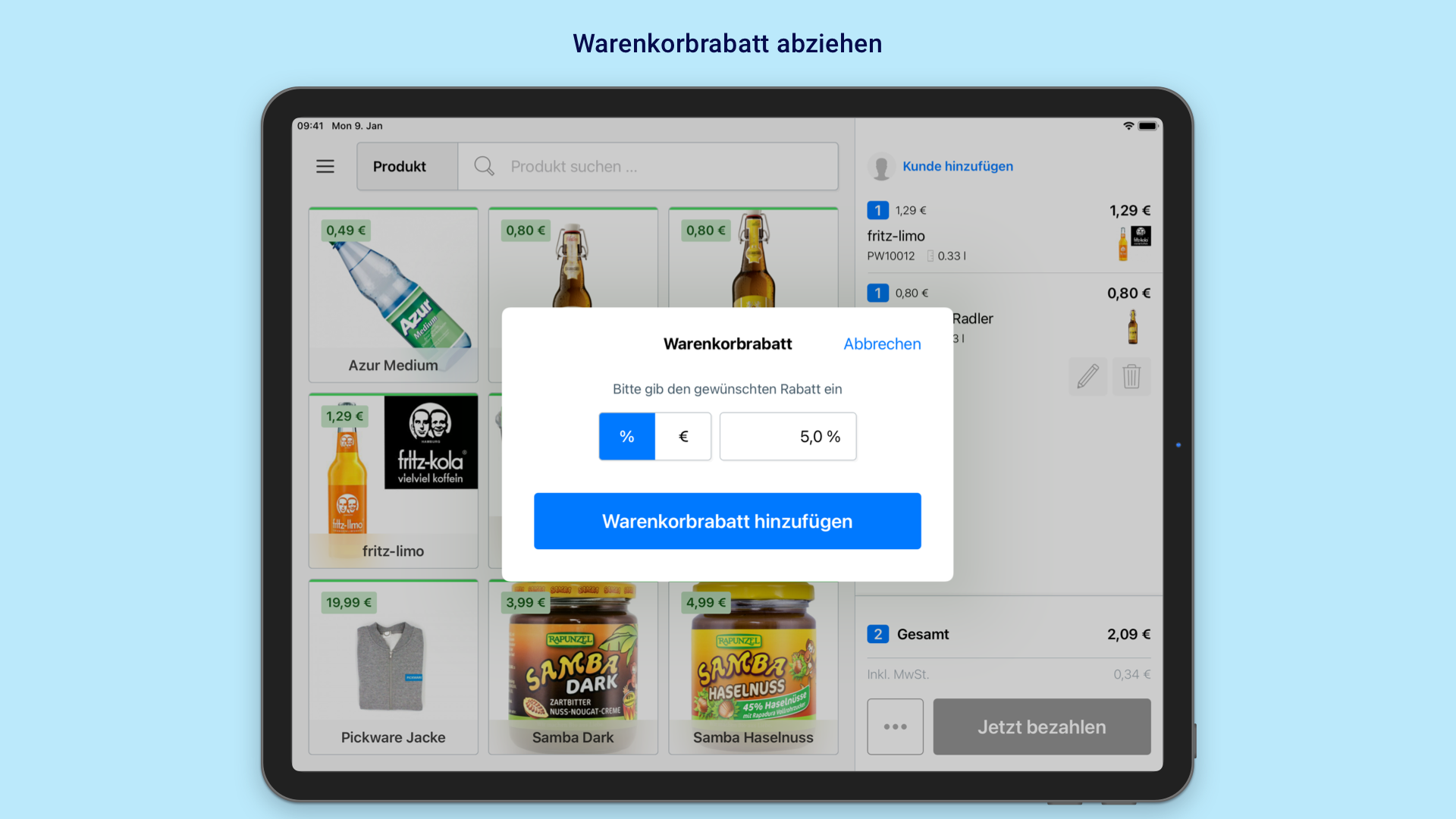
Task: Click Inkl. MwSt. label
Action: click(x=898, y=674)
